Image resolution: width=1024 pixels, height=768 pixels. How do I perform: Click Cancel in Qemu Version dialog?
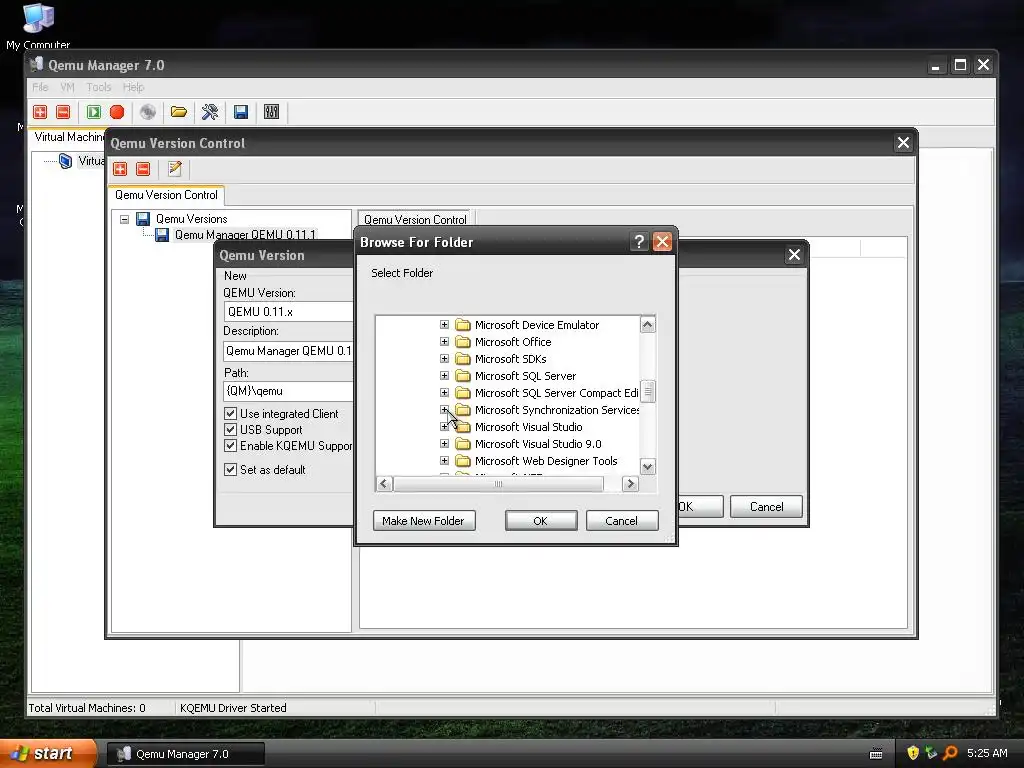tap(766, 507)
